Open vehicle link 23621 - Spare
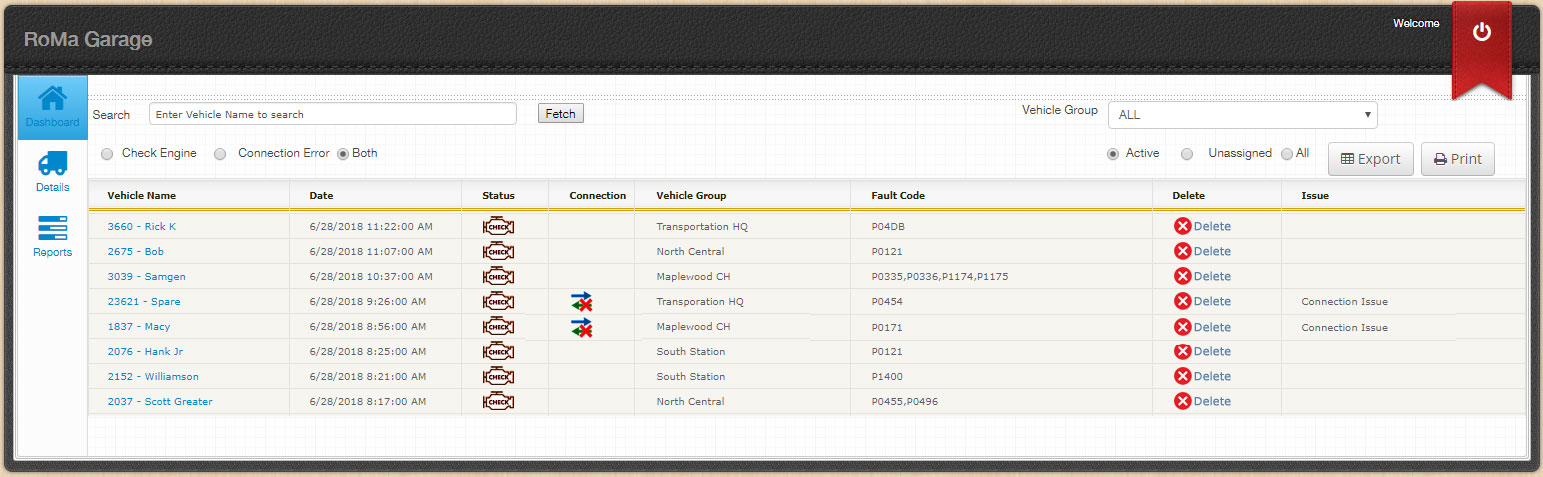The width and height of the screenshot is (1543, 477). [x=144, y=301]
